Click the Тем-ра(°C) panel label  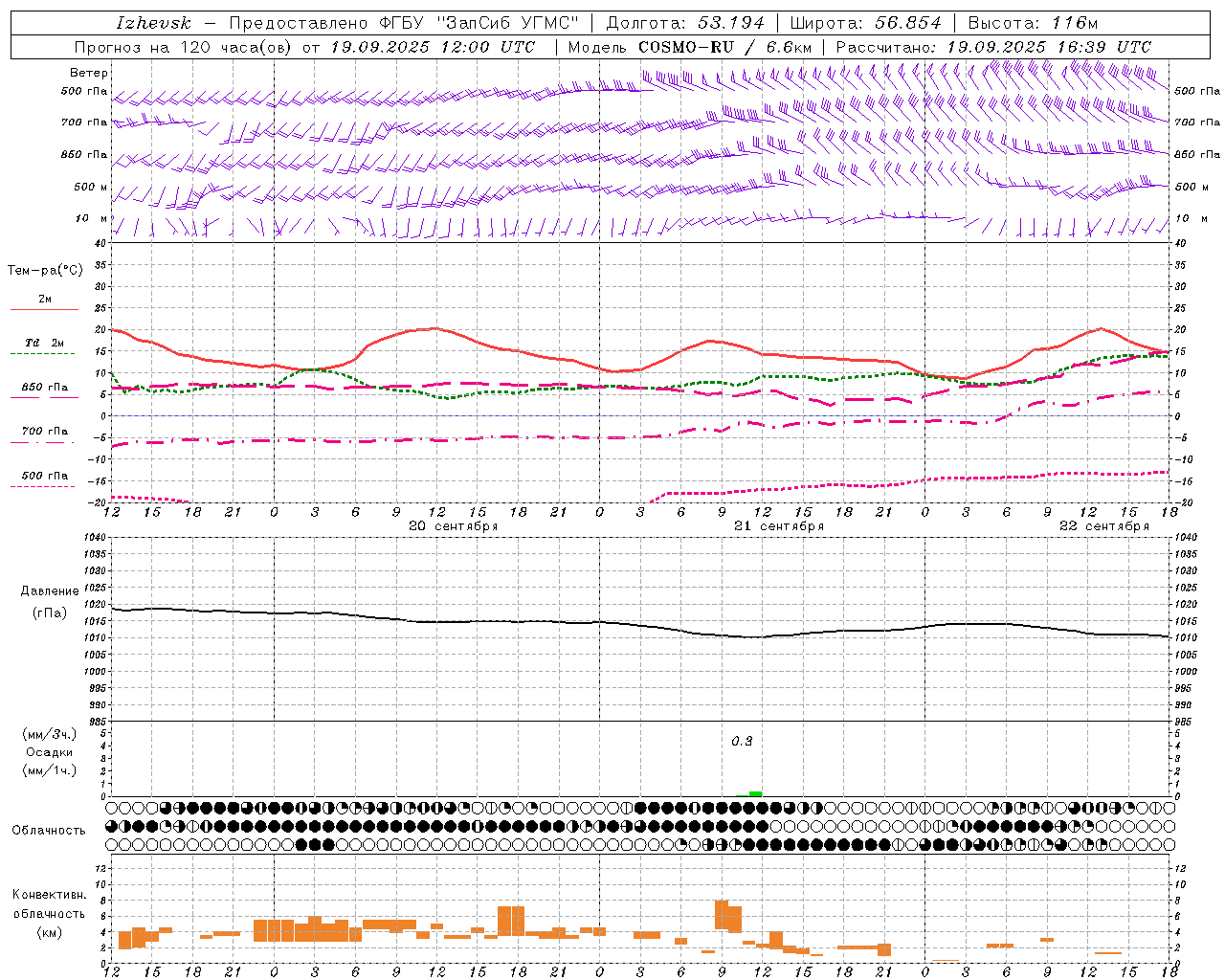coord(45,271)
